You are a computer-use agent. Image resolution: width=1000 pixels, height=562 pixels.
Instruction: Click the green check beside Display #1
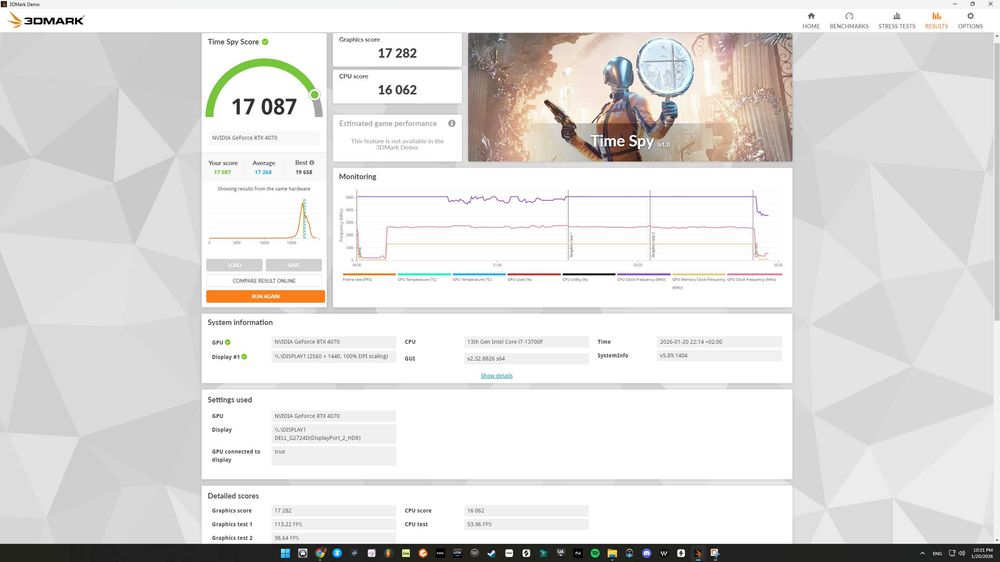pos(244,357)
